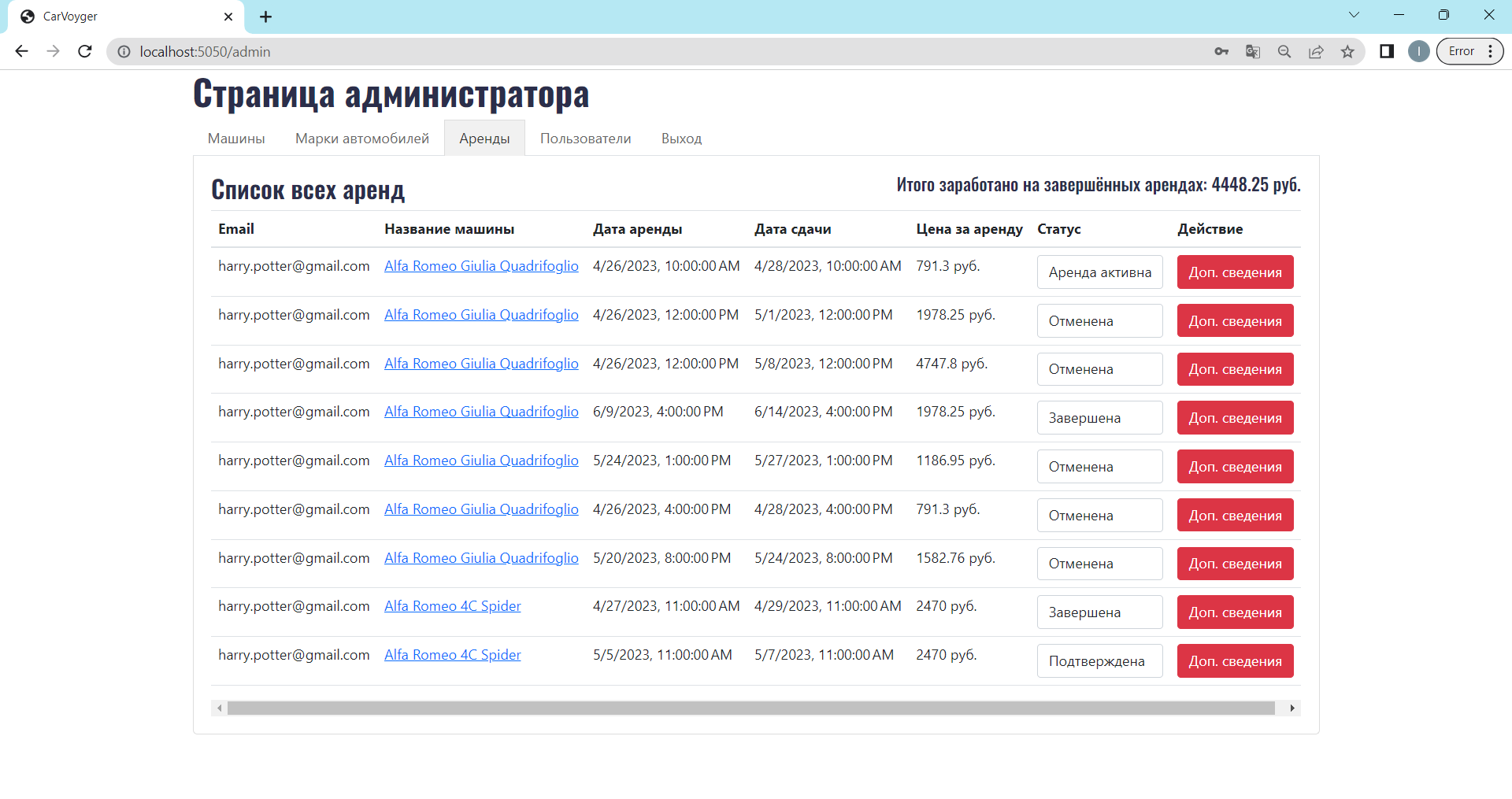Click Доп. сведения for the 5/1/2023 return rental
The image size is (1512, 799).
pos(1235,321)
